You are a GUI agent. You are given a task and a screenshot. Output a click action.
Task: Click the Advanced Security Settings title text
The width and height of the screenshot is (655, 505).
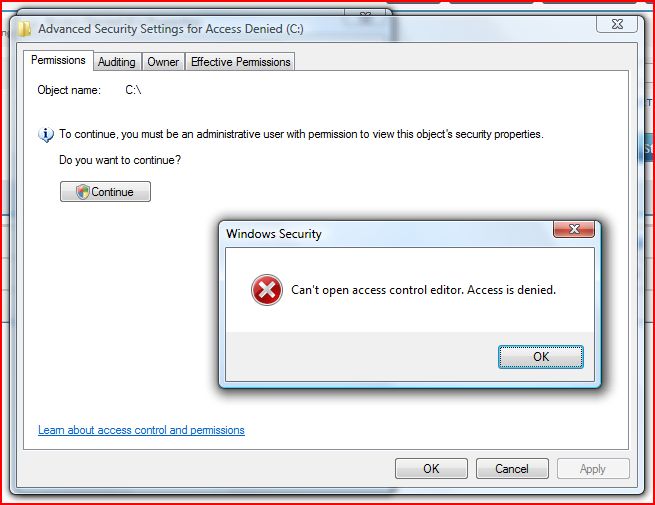tap(171, 29)
